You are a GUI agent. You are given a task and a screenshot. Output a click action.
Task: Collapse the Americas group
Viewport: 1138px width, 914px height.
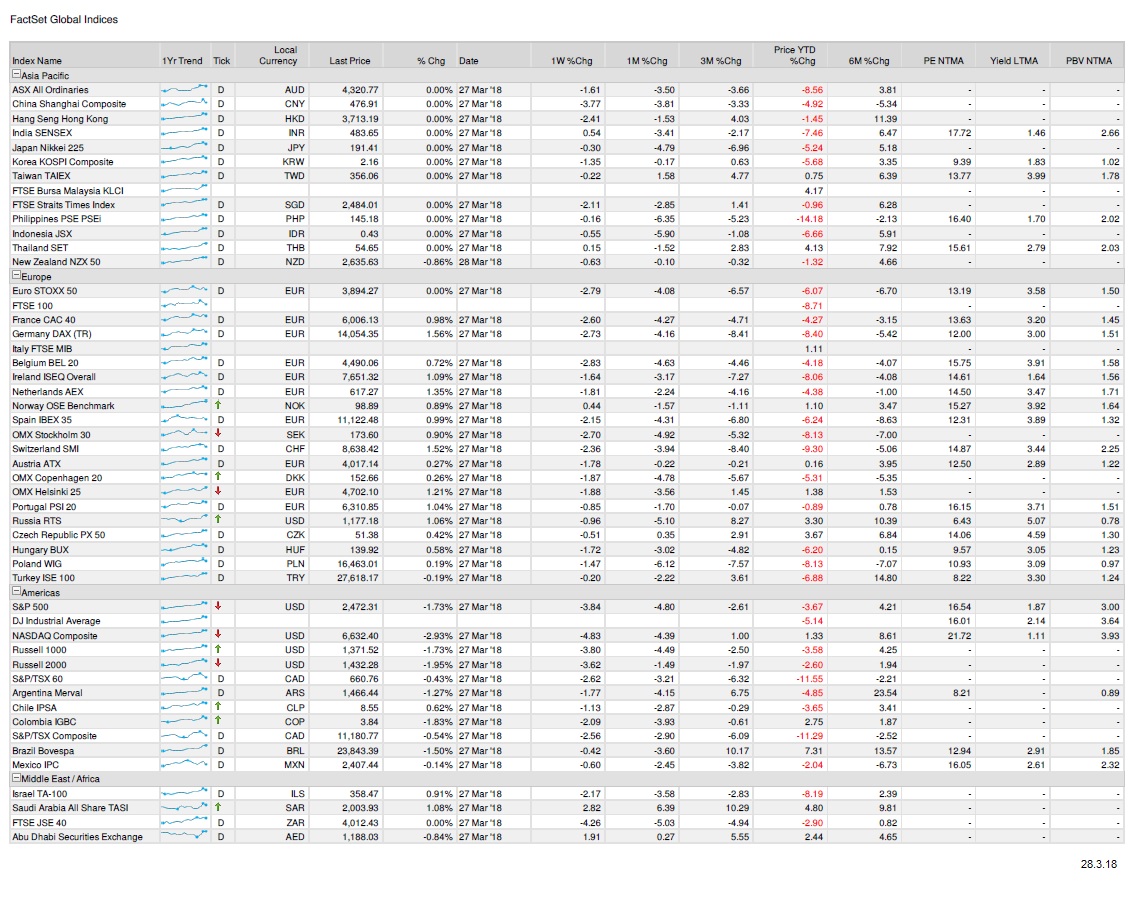[x=16, y=592]
